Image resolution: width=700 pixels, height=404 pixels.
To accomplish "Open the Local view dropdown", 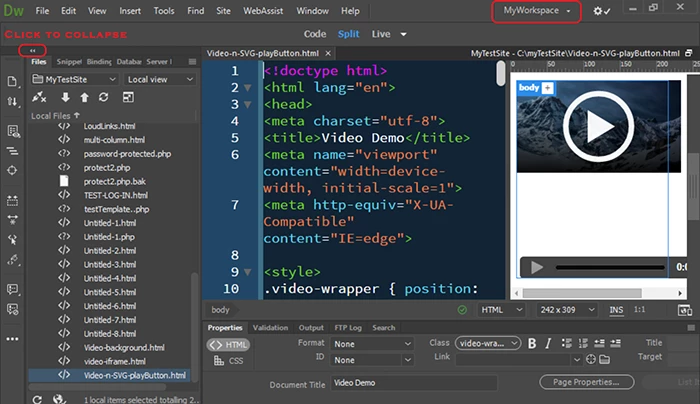I will [160, 79].
